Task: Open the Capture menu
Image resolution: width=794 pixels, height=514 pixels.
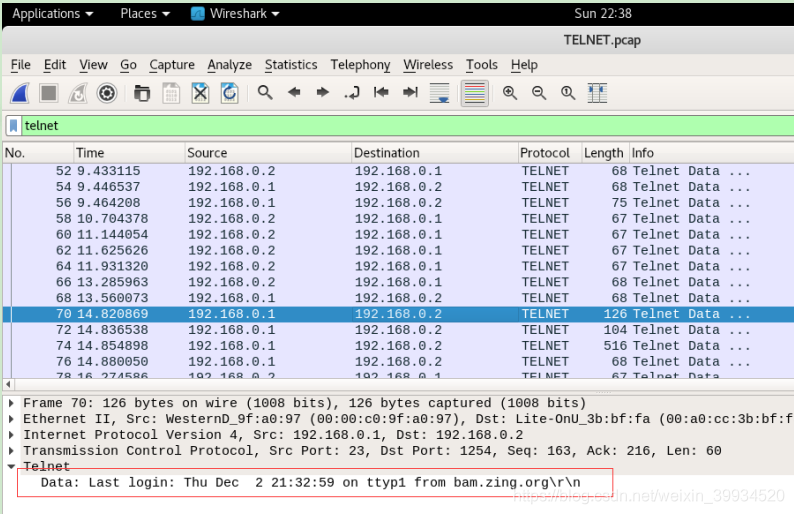Action: pyautogui.click(x=172, y=65)
